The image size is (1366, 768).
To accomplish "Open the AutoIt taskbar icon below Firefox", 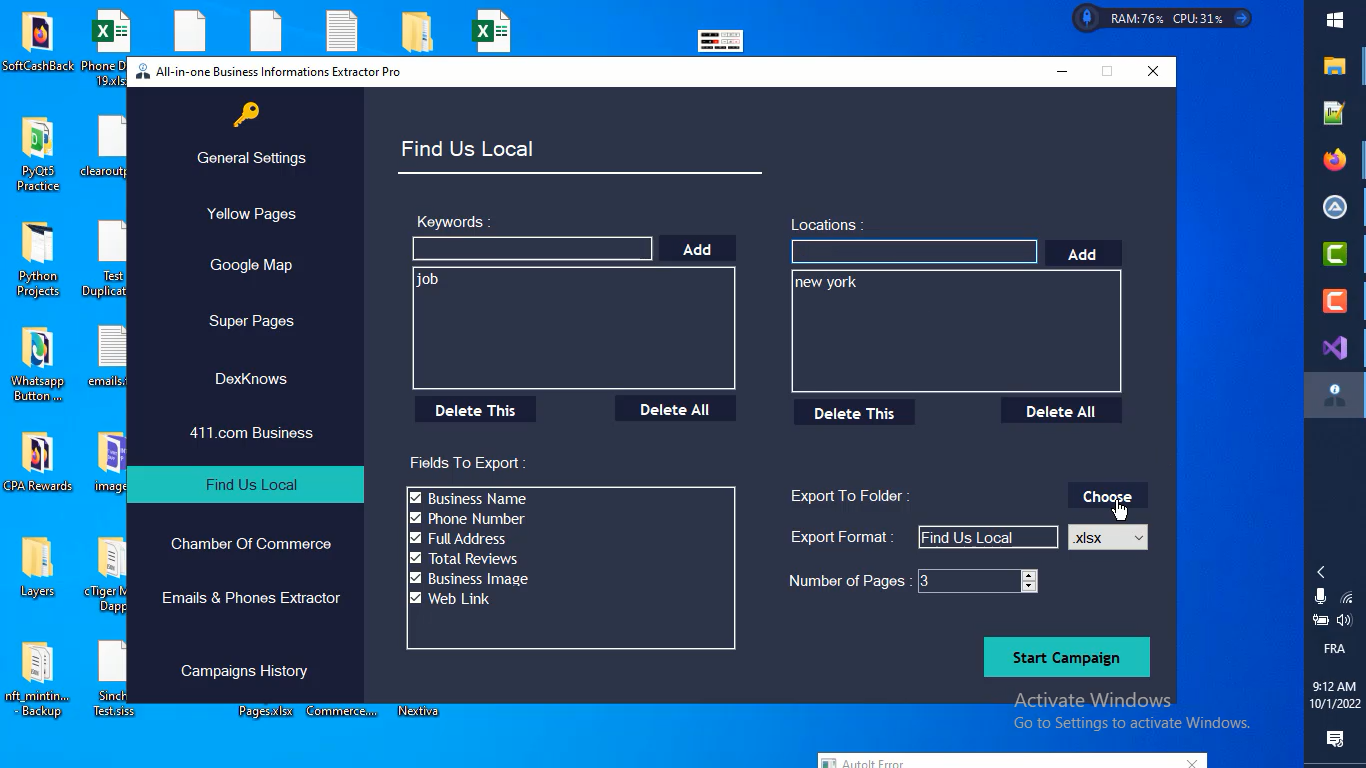I will coord(1335,207).
